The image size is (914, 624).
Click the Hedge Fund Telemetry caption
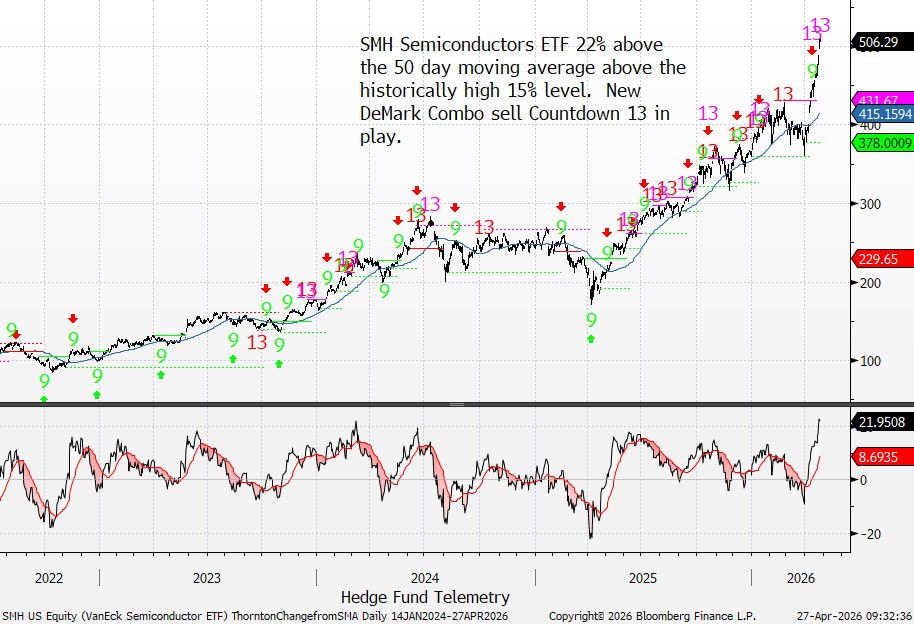[x=425, y=597]
